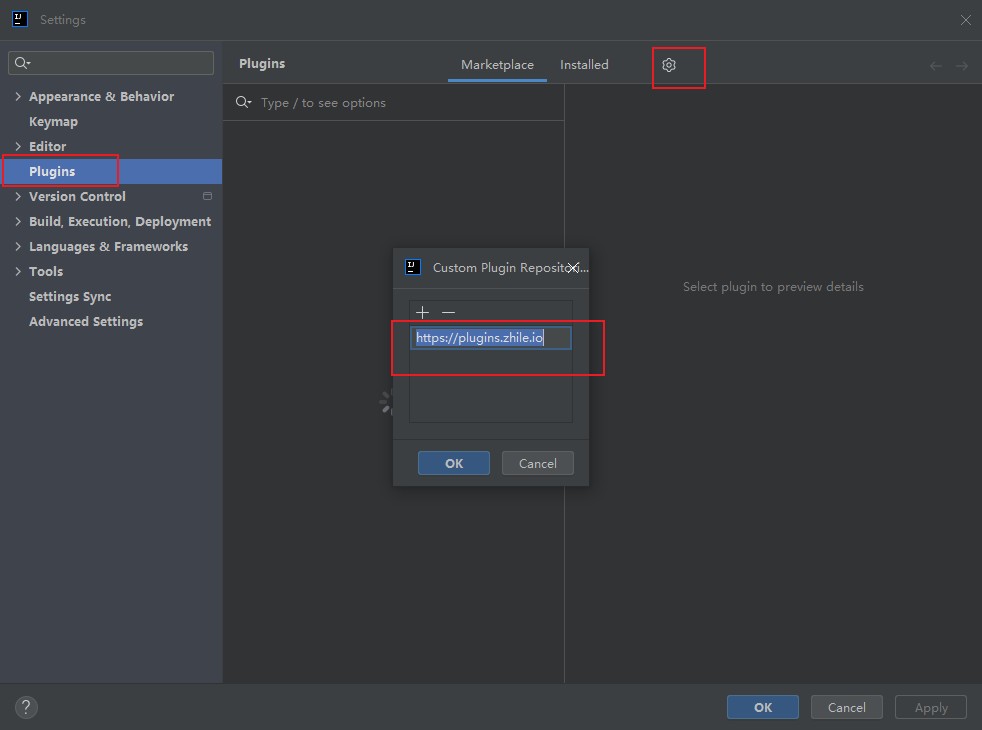Click the minus icon to remove repository
Image resolution: width=982 pixels, height=730 pixels.
pyautogui.click(x=448, y=313)
